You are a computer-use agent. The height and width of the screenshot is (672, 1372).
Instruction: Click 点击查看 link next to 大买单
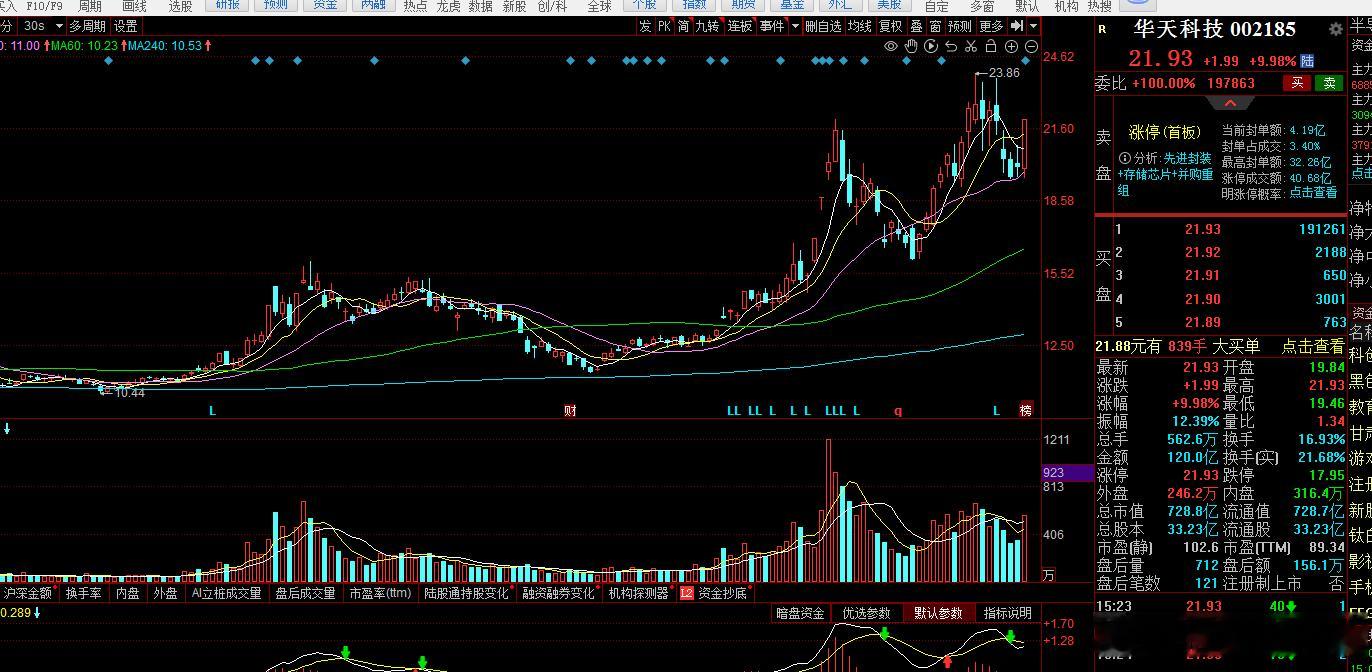coord(1314,346)
